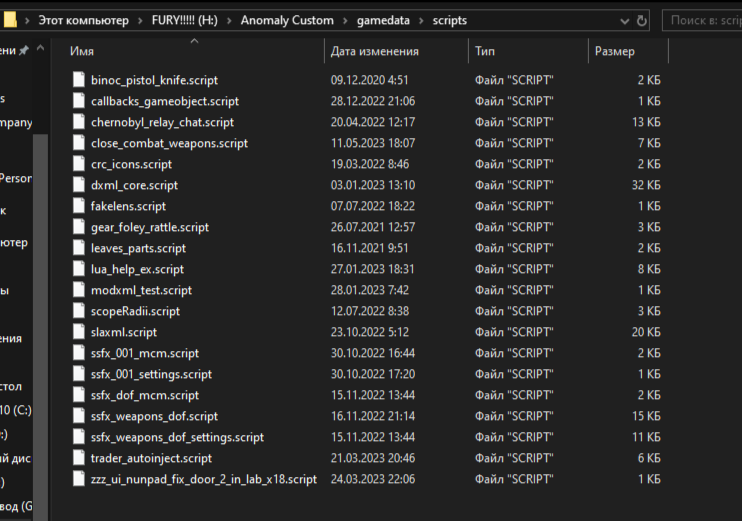
Task: Select file icon of ssfx_dof_mcm.script
Action: click(x=79, y=395)
